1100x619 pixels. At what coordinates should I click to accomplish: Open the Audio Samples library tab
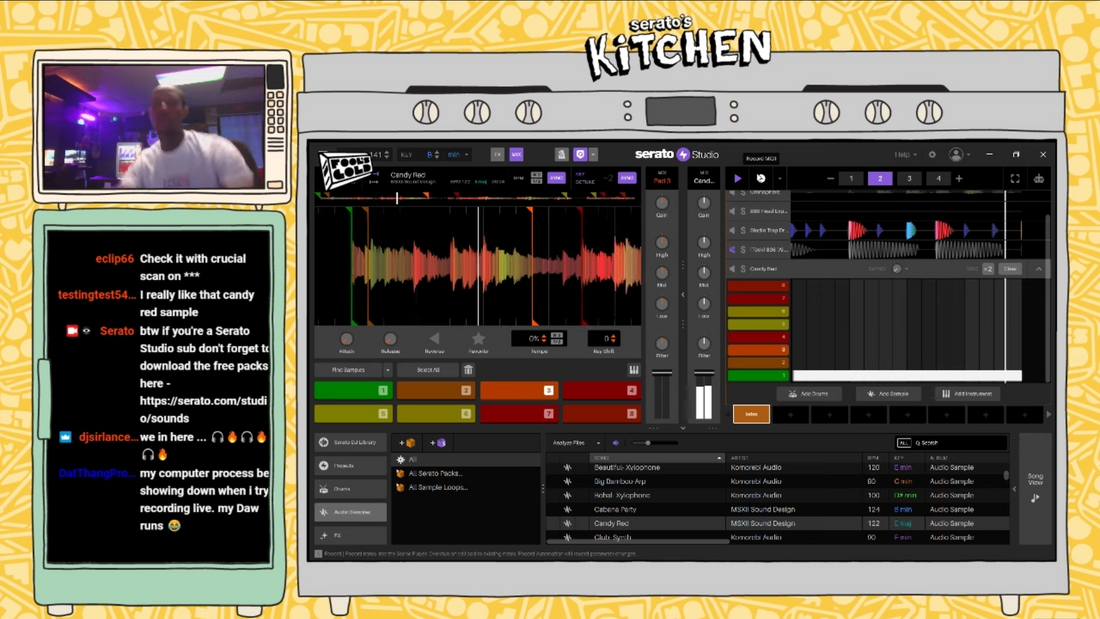click(x=351, y=512)
